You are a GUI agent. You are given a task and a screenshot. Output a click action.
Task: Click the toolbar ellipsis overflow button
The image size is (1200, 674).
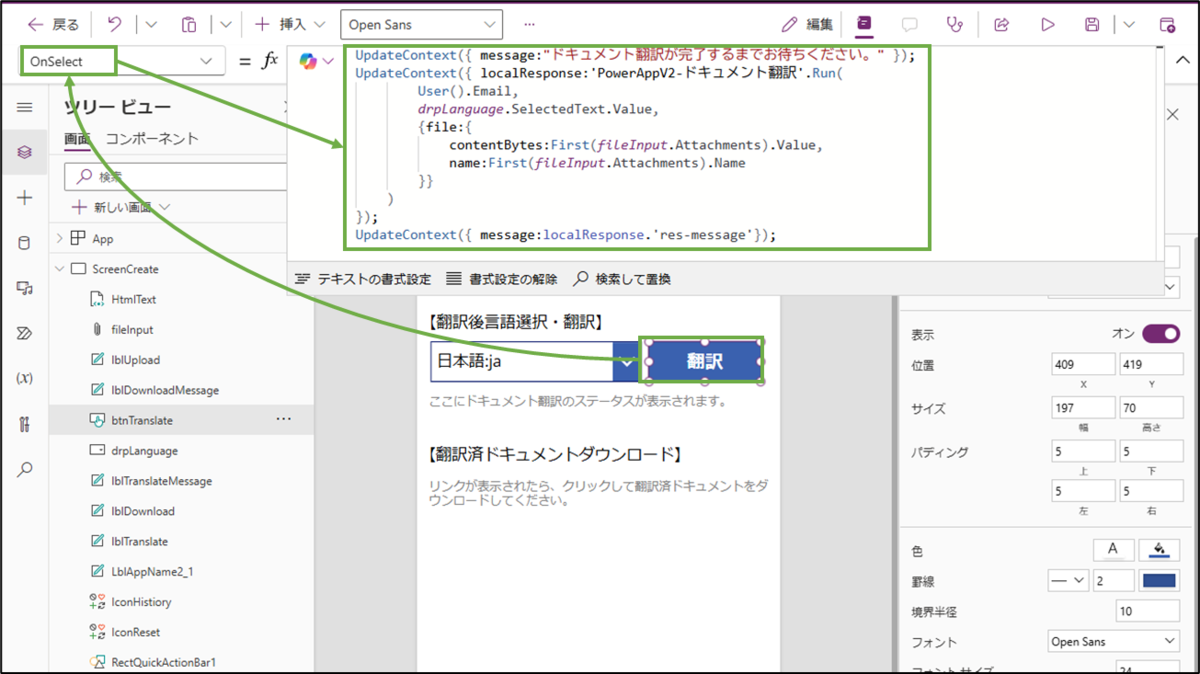pos(529,24)
